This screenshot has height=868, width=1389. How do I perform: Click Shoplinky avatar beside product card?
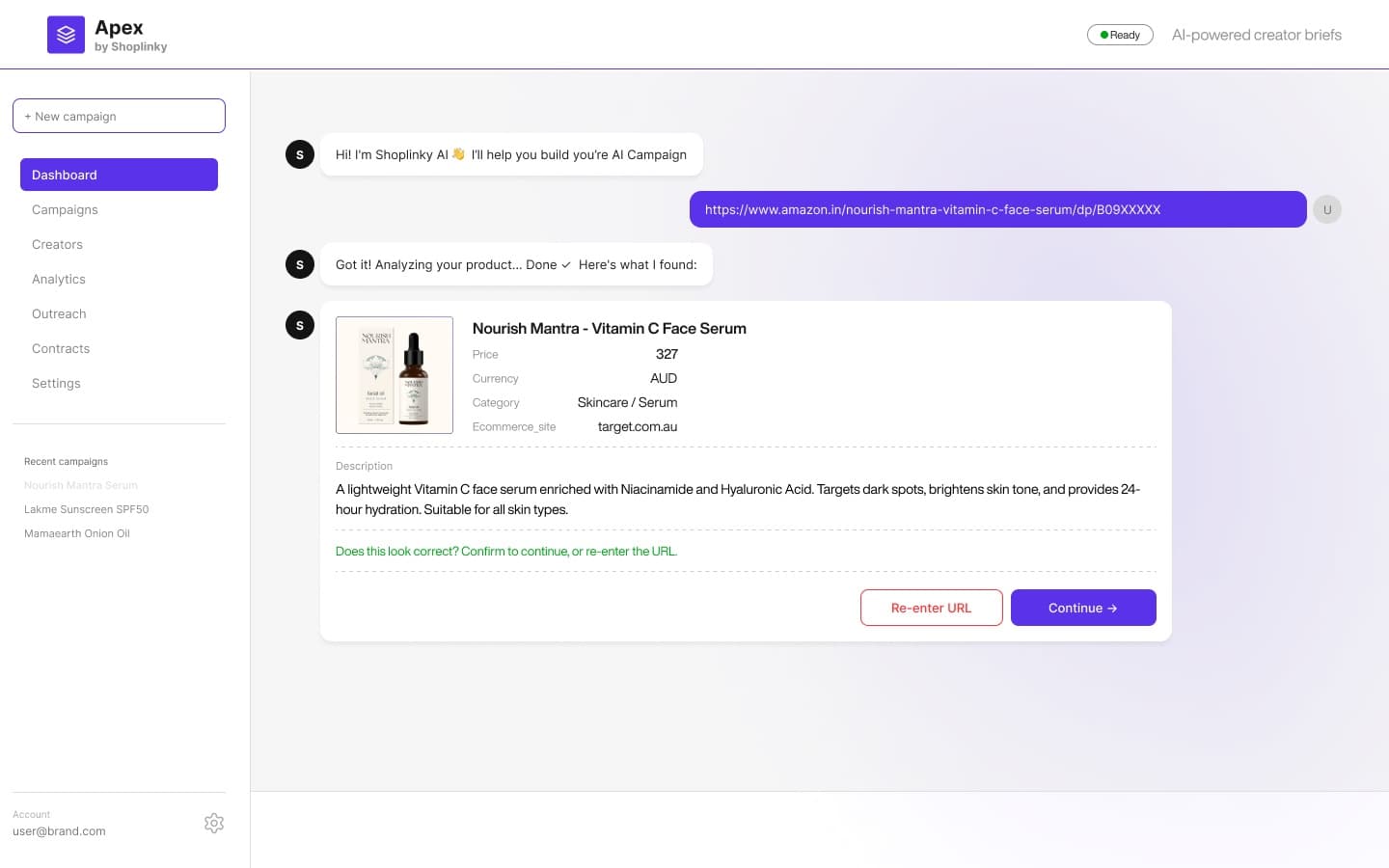[x=300, y=325]
